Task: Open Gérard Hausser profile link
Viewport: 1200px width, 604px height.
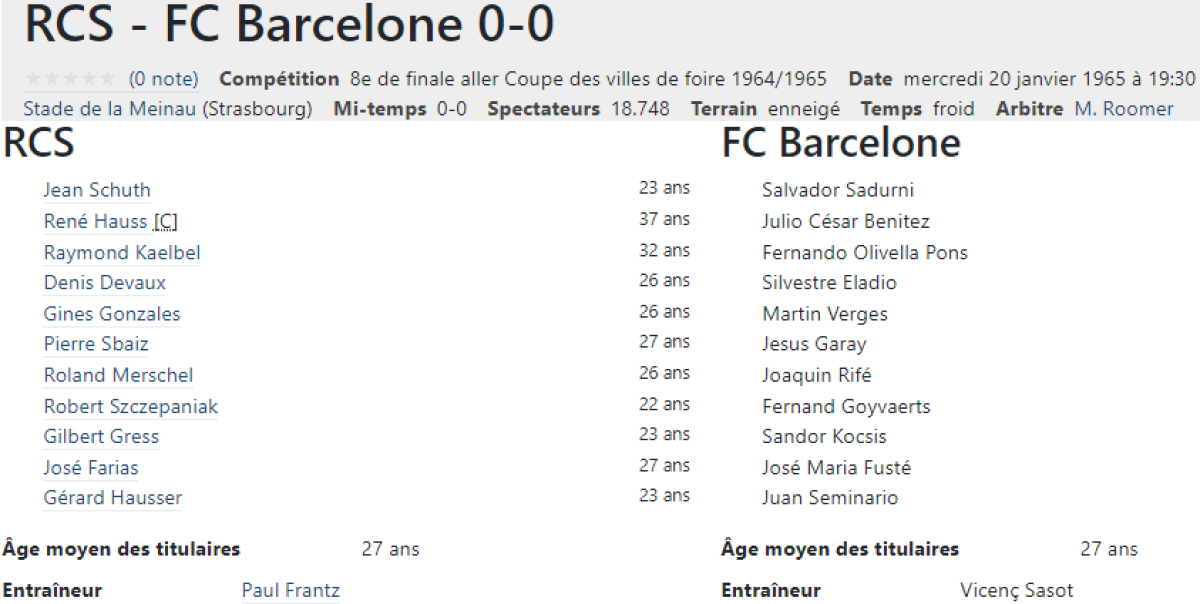Action: click(x=113, y=498)
